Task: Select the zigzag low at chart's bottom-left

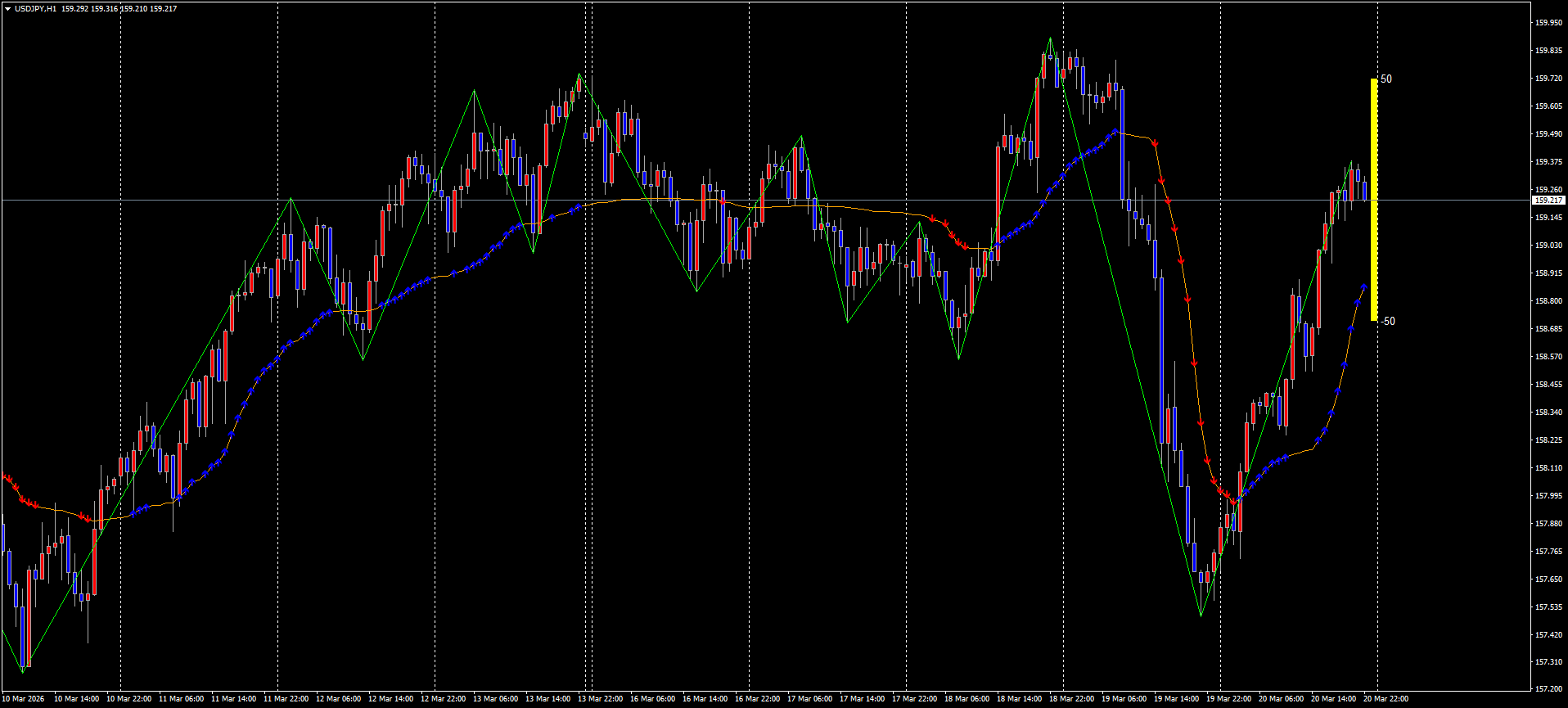Action: pos(23,671)
